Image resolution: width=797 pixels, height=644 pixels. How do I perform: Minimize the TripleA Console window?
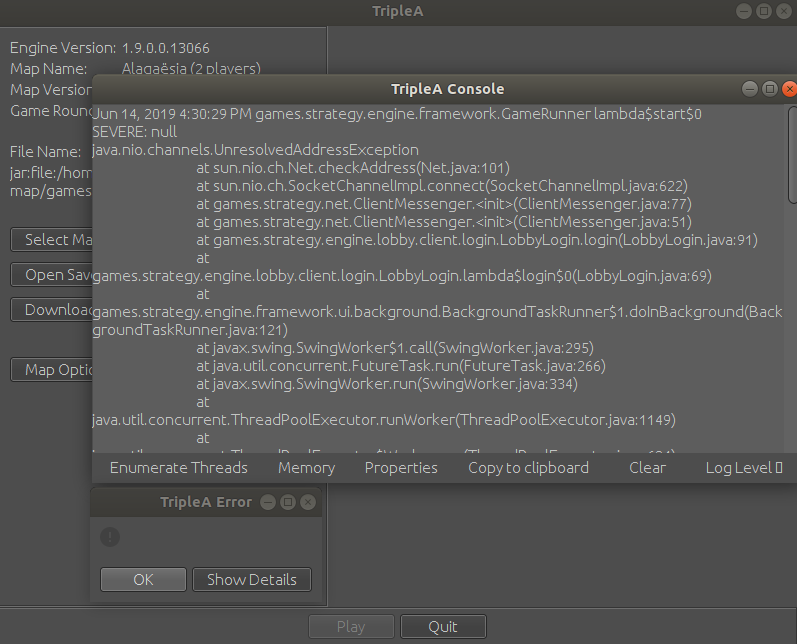pos(750,89)
